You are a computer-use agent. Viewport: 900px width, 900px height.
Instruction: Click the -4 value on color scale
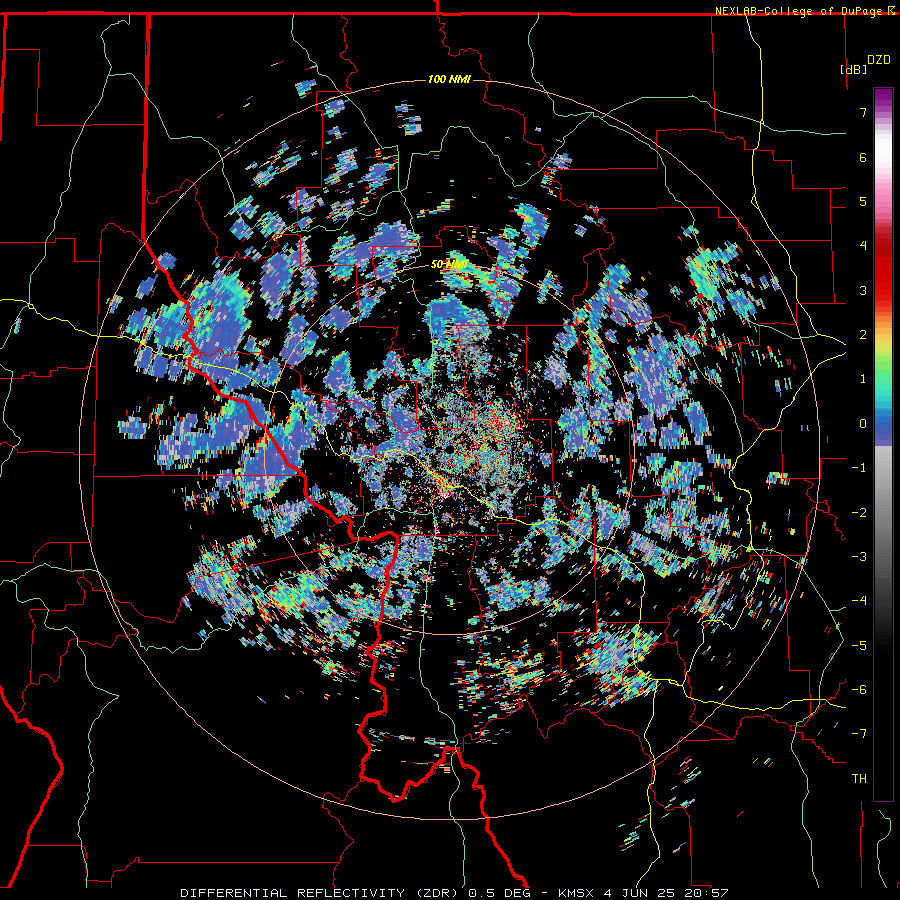pyautogui.click(x=859, y=601)
